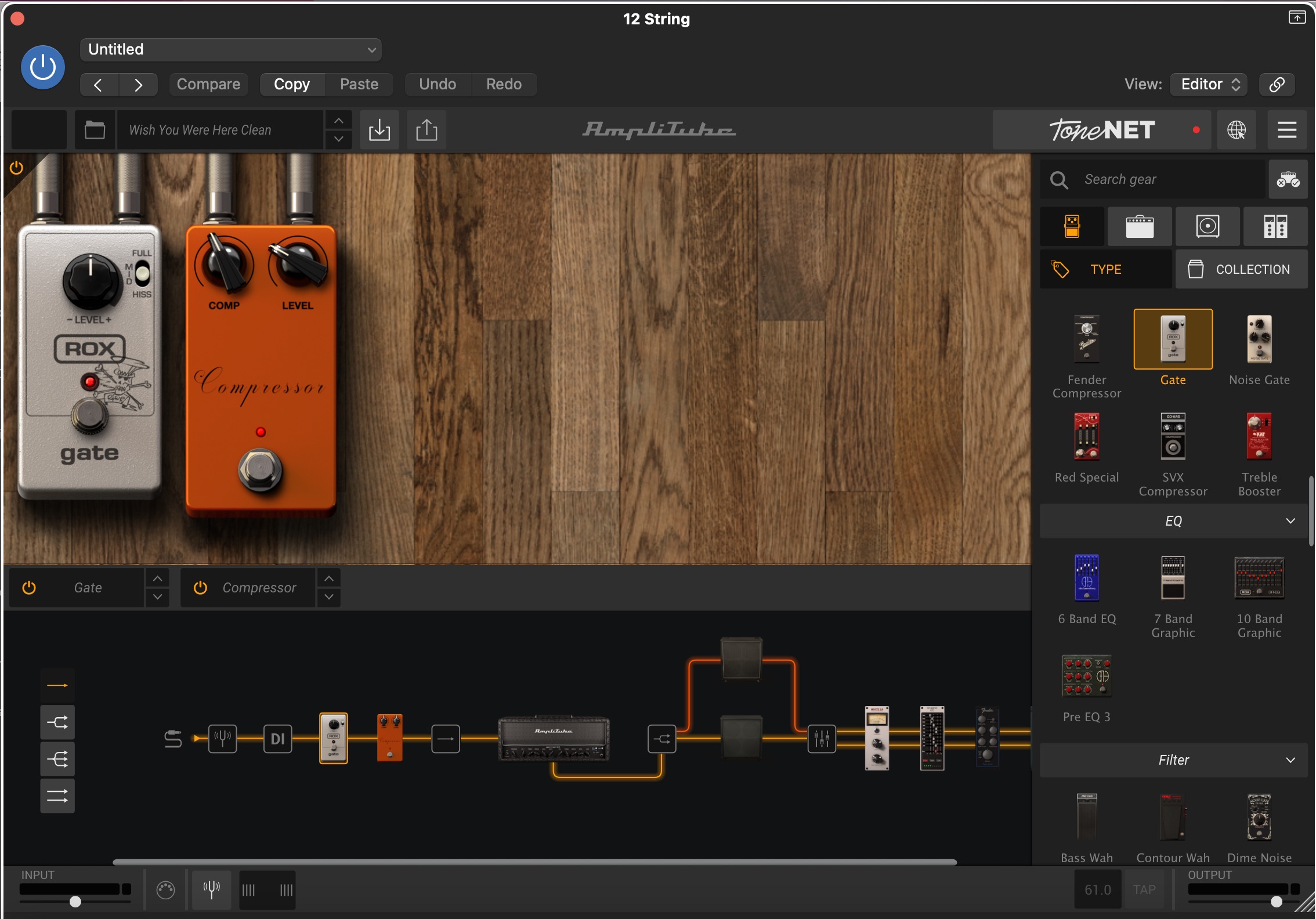Select the preset name Wish You Were Here Clean
The width and height of the screenshot is (1316, 919).
pos(220,130)
